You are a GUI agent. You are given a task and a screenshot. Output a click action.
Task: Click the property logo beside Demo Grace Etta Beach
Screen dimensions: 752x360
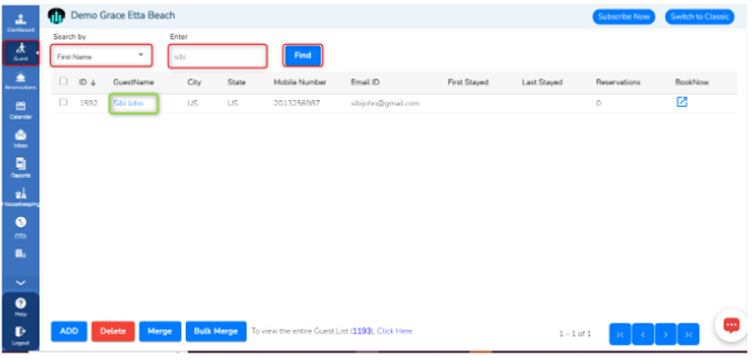(x=56, y=16)
